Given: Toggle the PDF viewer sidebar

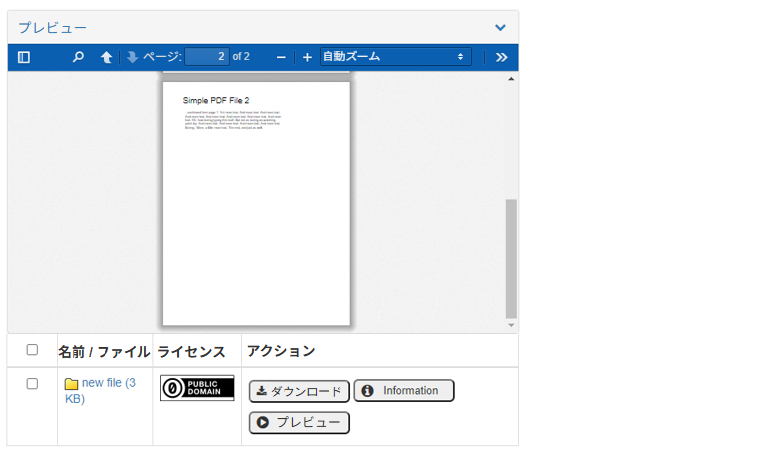Looking at the screenshot, I should (x=24, y=57).
